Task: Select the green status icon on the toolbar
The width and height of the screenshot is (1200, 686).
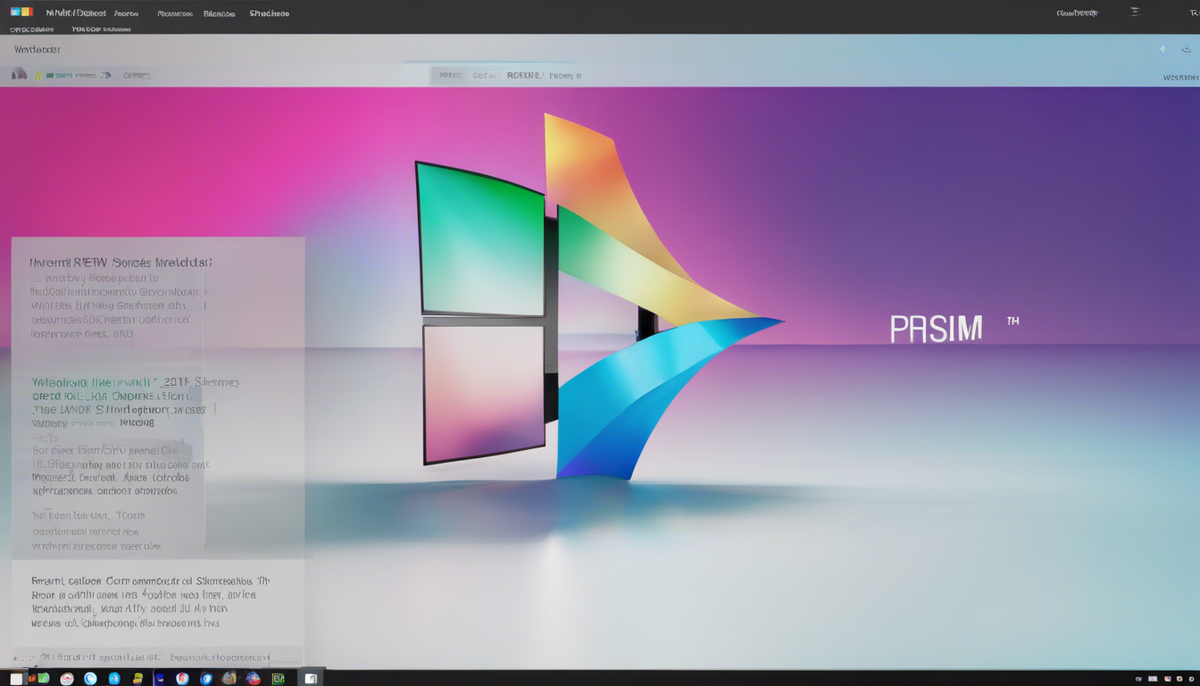Action: (52, 74)
